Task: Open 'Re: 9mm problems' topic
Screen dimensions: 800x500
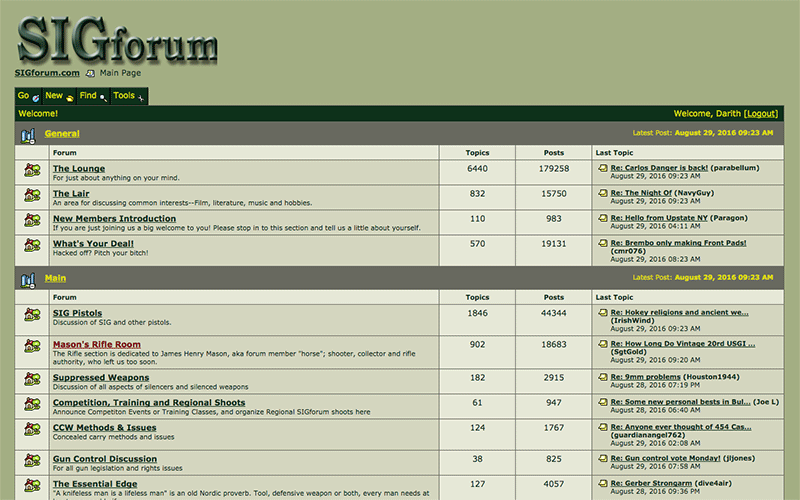Action: [646, 377]
